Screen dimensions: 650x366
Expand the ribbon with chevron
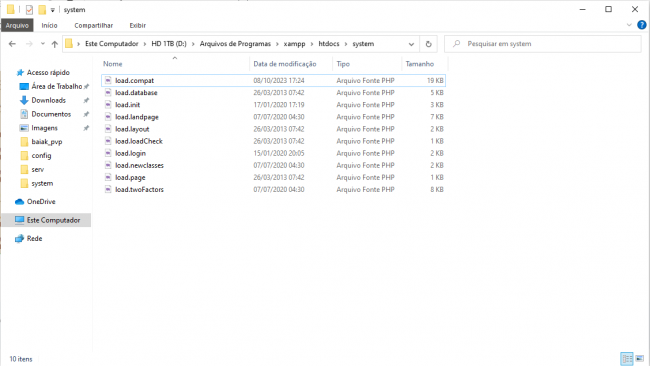click(629, 25)
